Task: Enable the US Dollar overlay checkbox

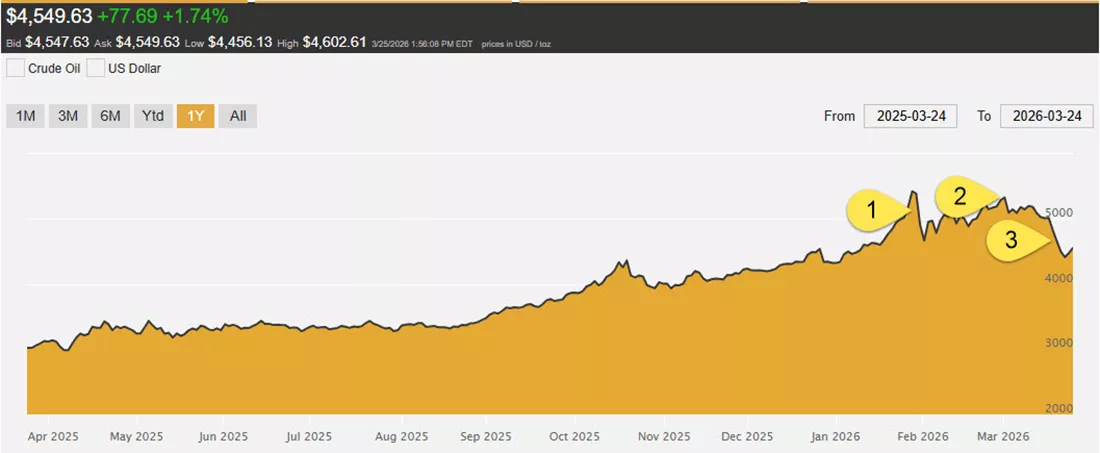Action: click(x=95, y=69)
